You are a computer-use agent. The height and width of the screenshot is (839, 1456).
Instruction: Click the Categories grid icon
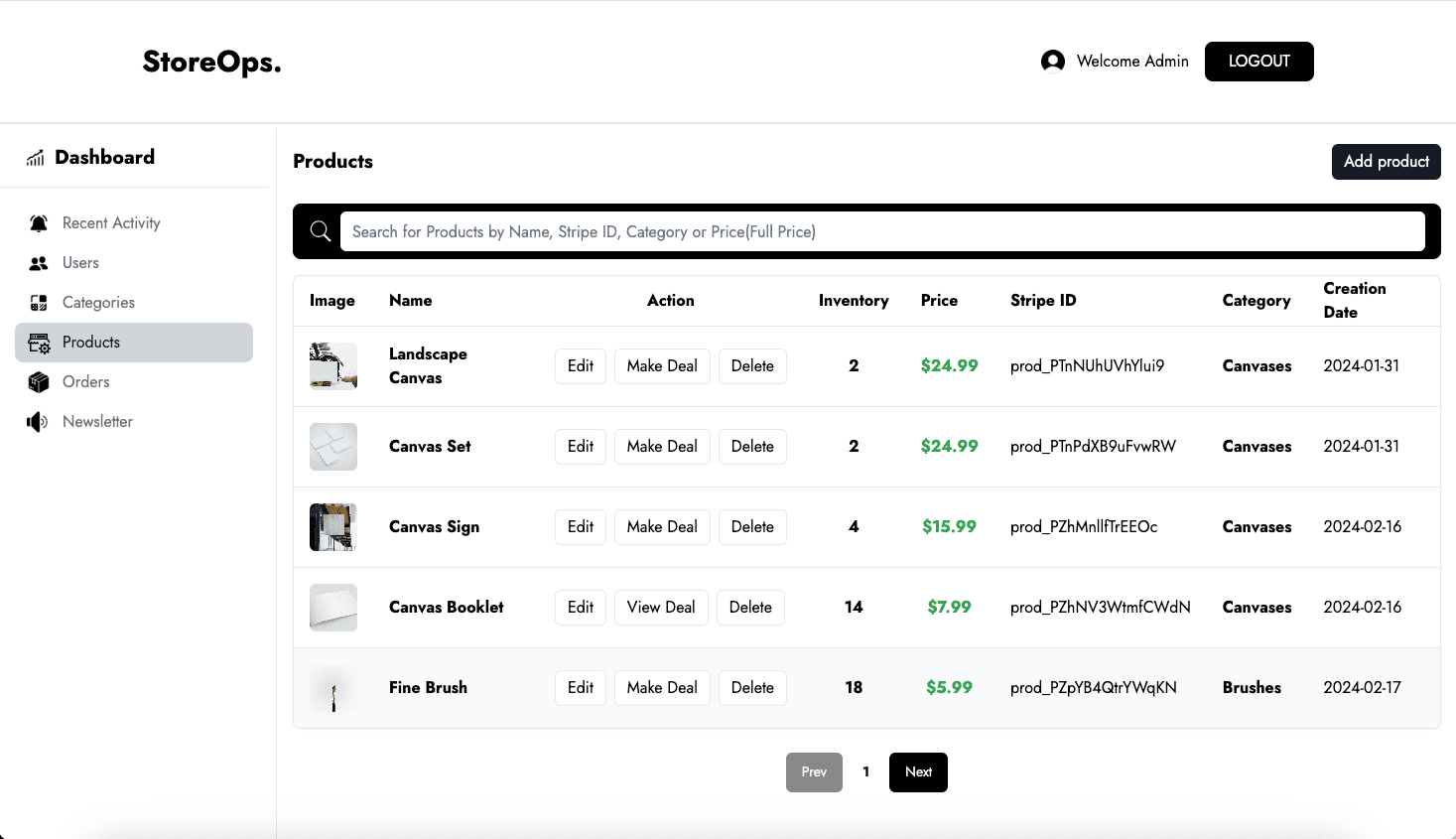(39, 303)
